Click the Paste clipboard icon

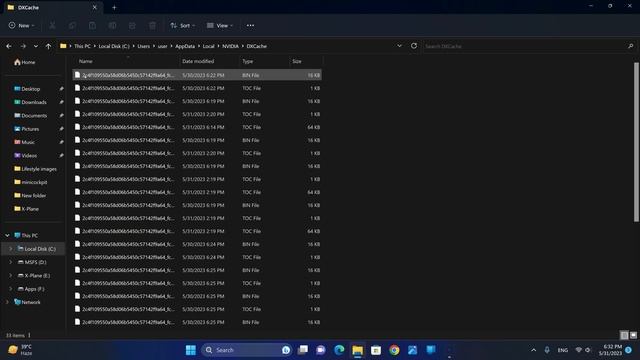click(92, 25)
